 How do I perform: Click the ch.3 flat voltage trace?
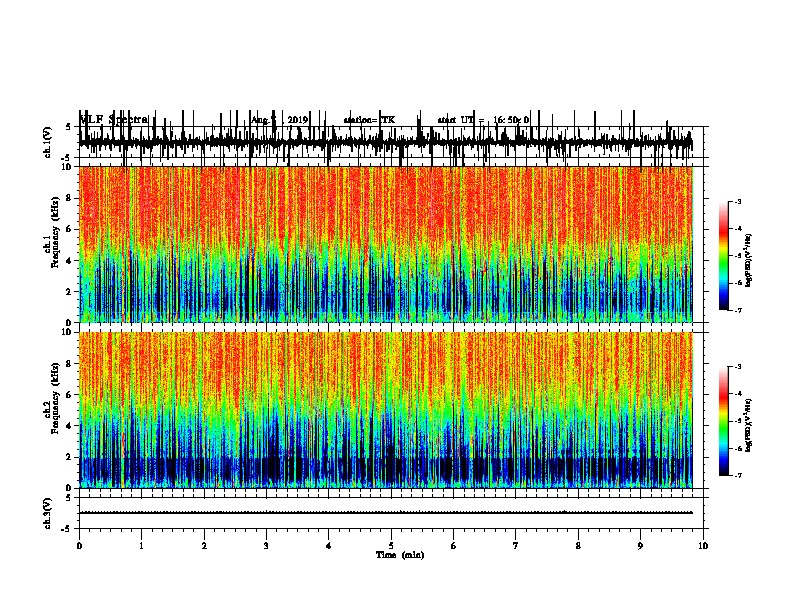[x=385, y=513]
